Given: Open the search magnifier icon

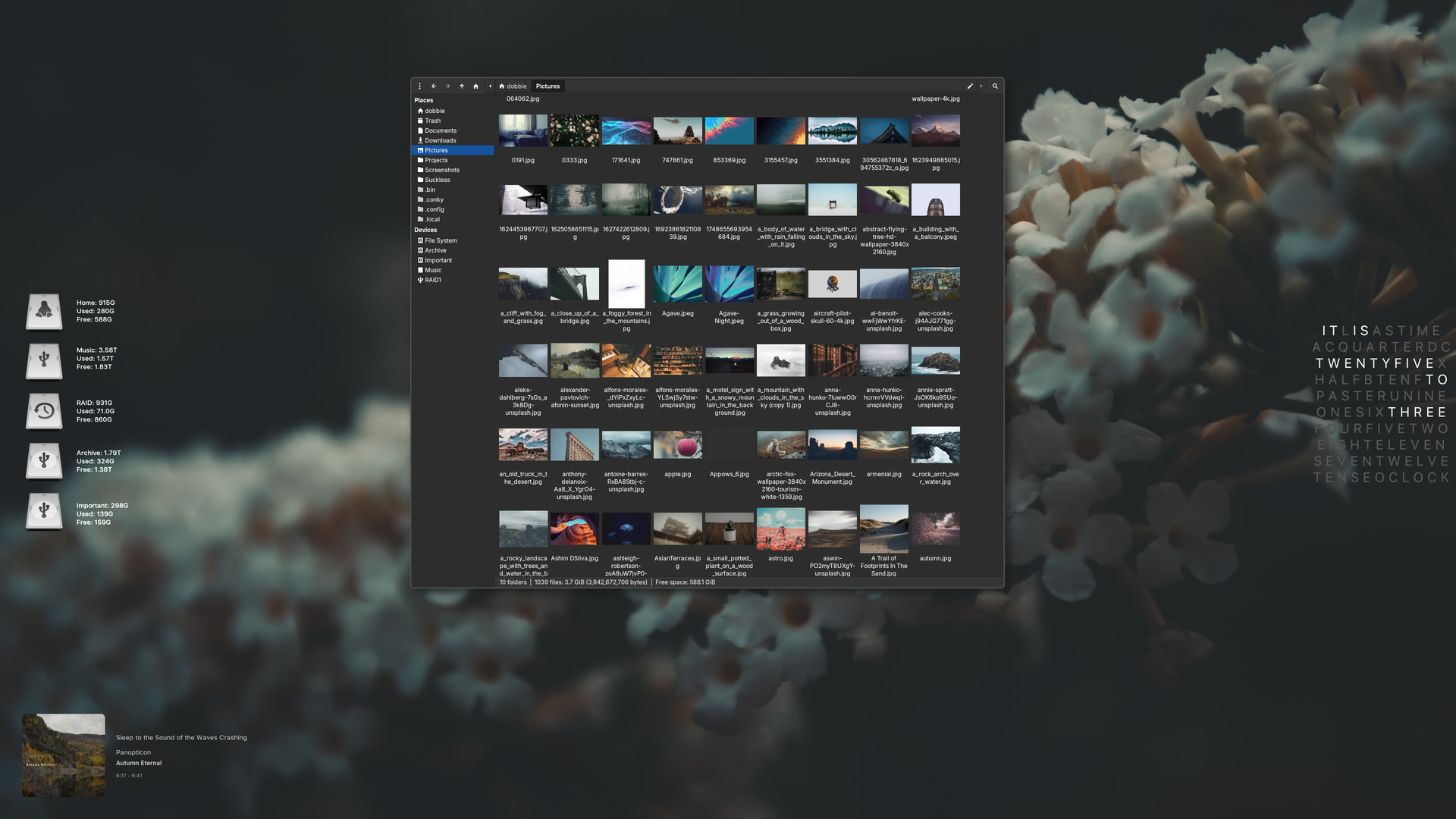Looking at the screenshot, I should click(995, 86).
